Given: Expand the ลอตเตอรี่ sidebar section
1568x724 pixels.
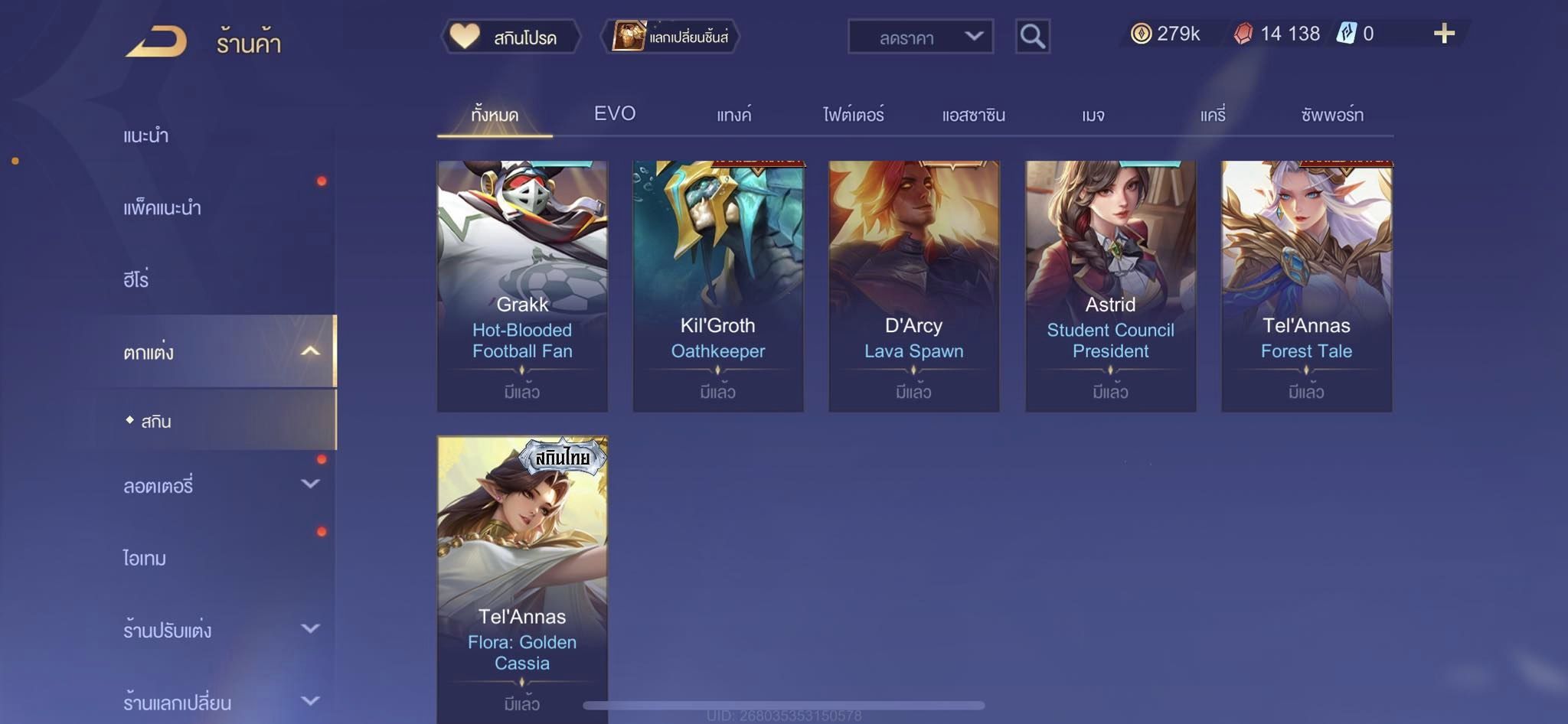Looking at the screenshot, I should pos(310,484).
